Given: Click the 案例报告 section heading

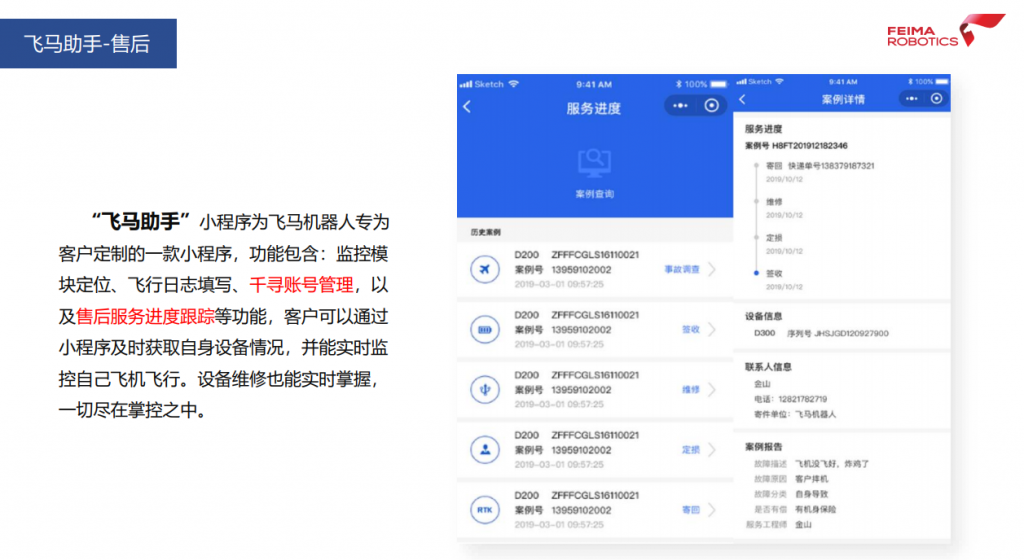Looking at the screenshot, I should point(763,446).
